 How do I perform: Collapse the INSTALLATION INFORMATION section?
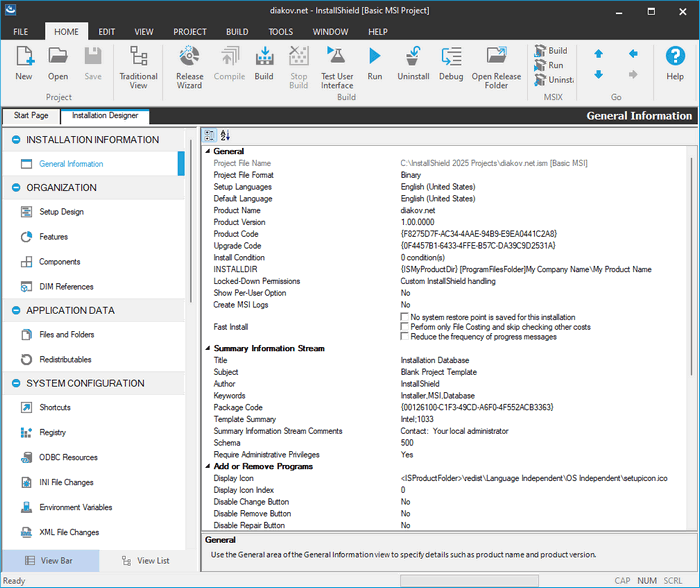click(x=16, y=140)
